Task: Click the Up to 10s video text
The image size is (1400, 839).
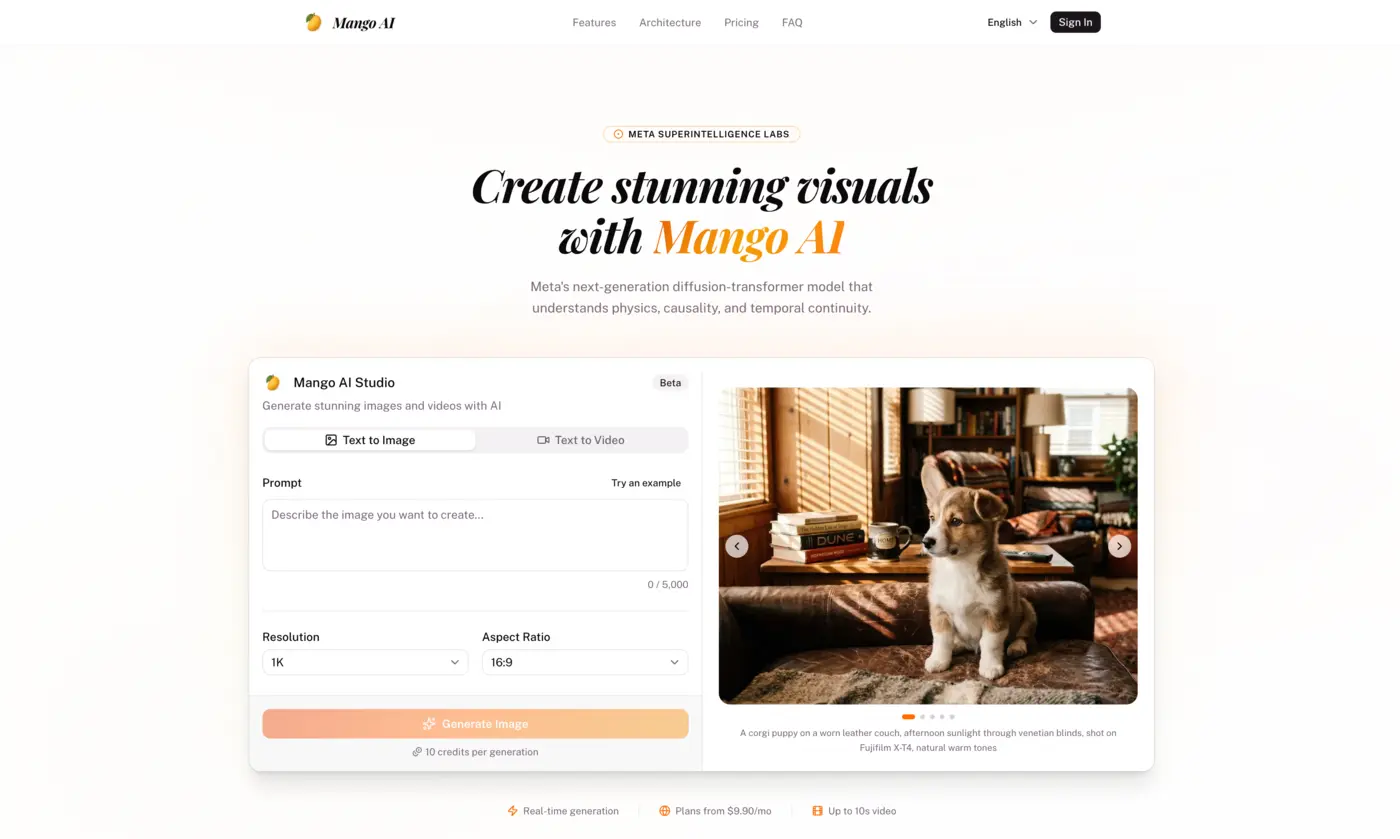Action: point(862,811)
